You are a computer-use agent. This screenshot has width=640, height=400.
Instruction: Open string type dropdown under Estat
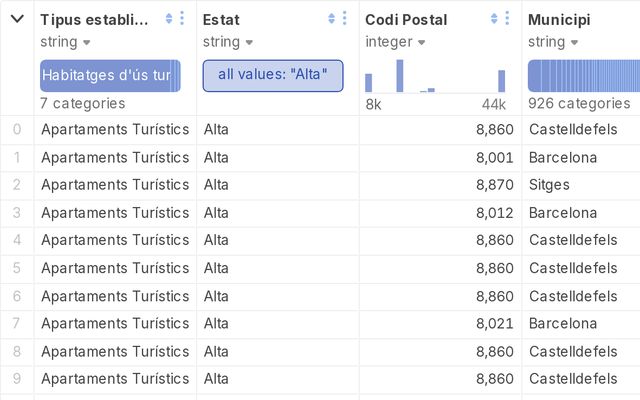(x=228, y=42)
